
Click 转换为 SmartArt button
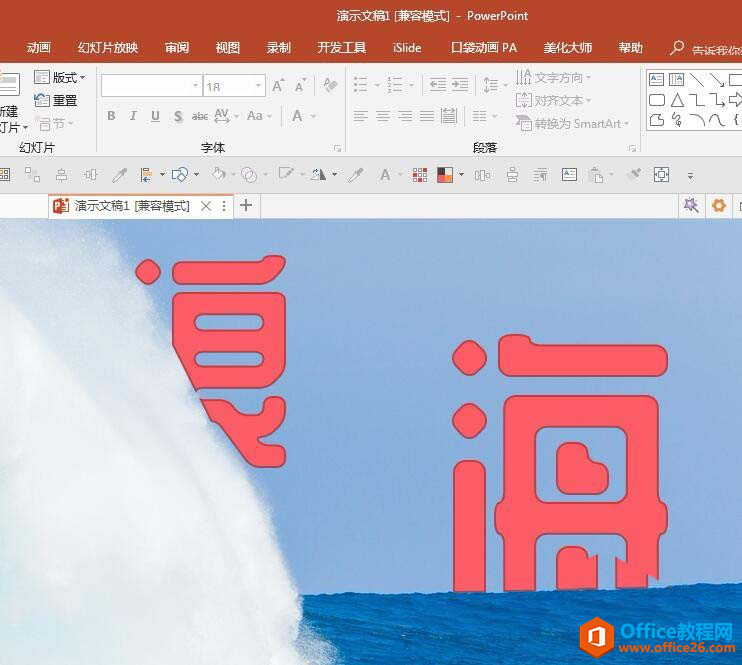(x=572, y=124)
